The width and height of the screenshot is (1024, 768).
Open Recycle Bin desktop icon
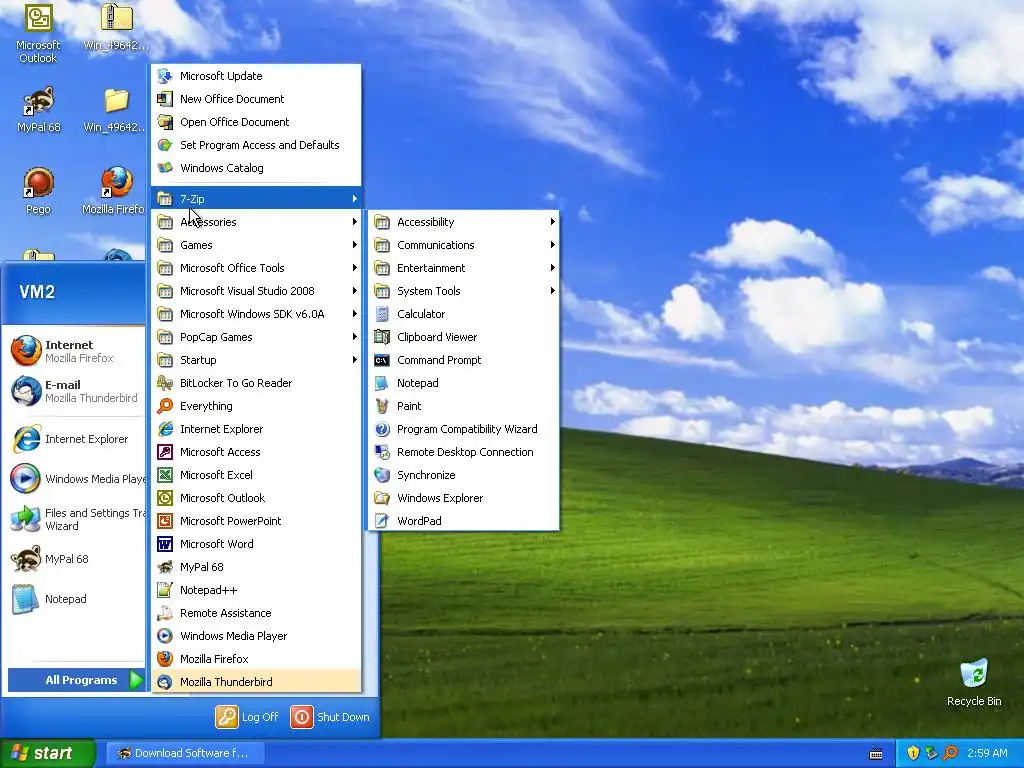pos(974,683)
